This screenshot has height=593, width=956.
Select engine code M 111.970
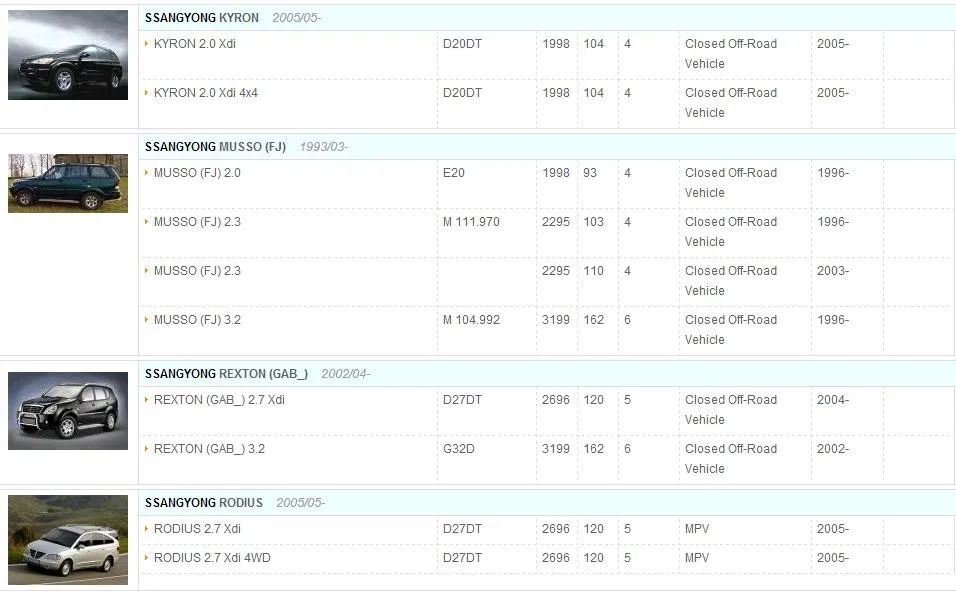point(471,222)
